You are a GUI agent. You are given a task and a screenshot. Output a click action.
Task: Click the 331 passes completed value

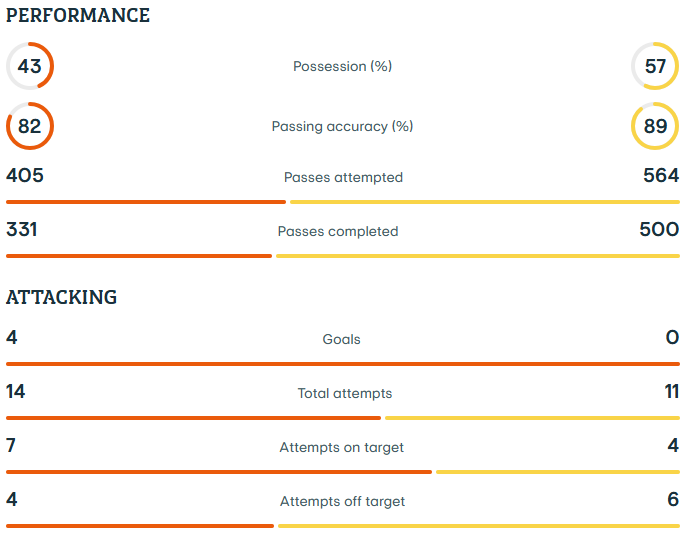point(22,229)
